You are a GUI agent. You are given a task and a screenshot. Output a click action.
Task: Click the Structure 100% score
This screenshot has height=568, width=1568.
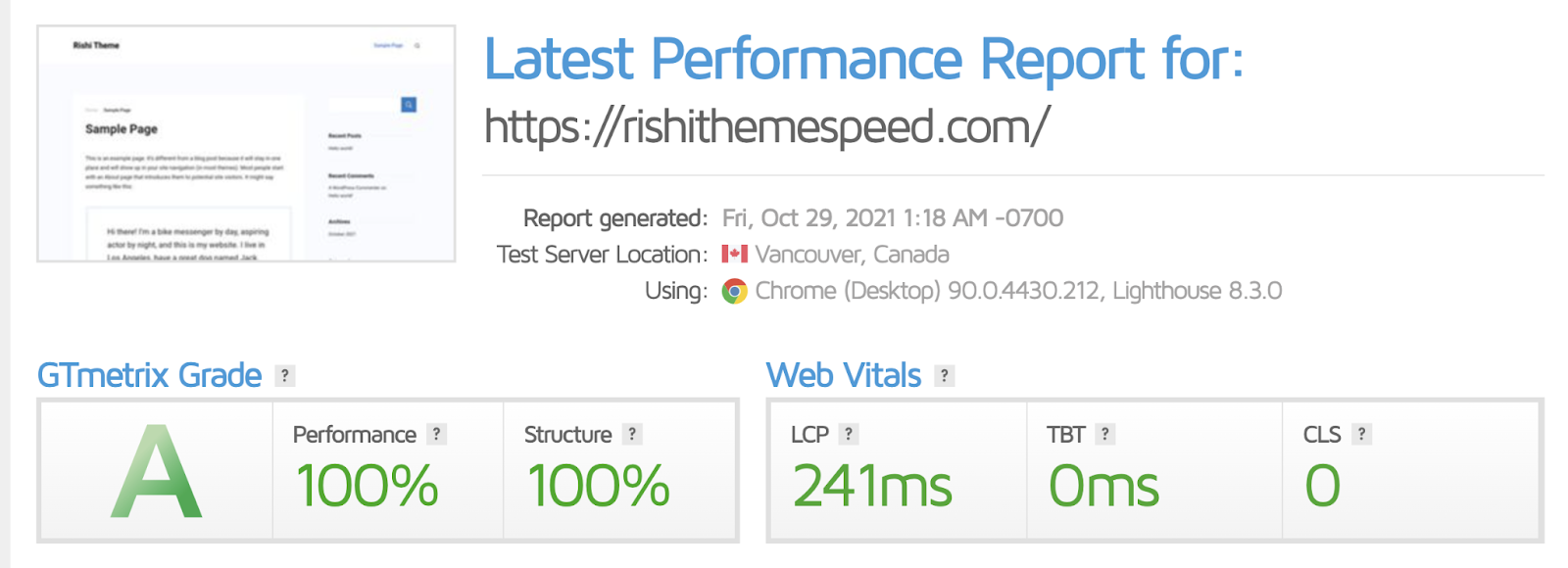598,486
